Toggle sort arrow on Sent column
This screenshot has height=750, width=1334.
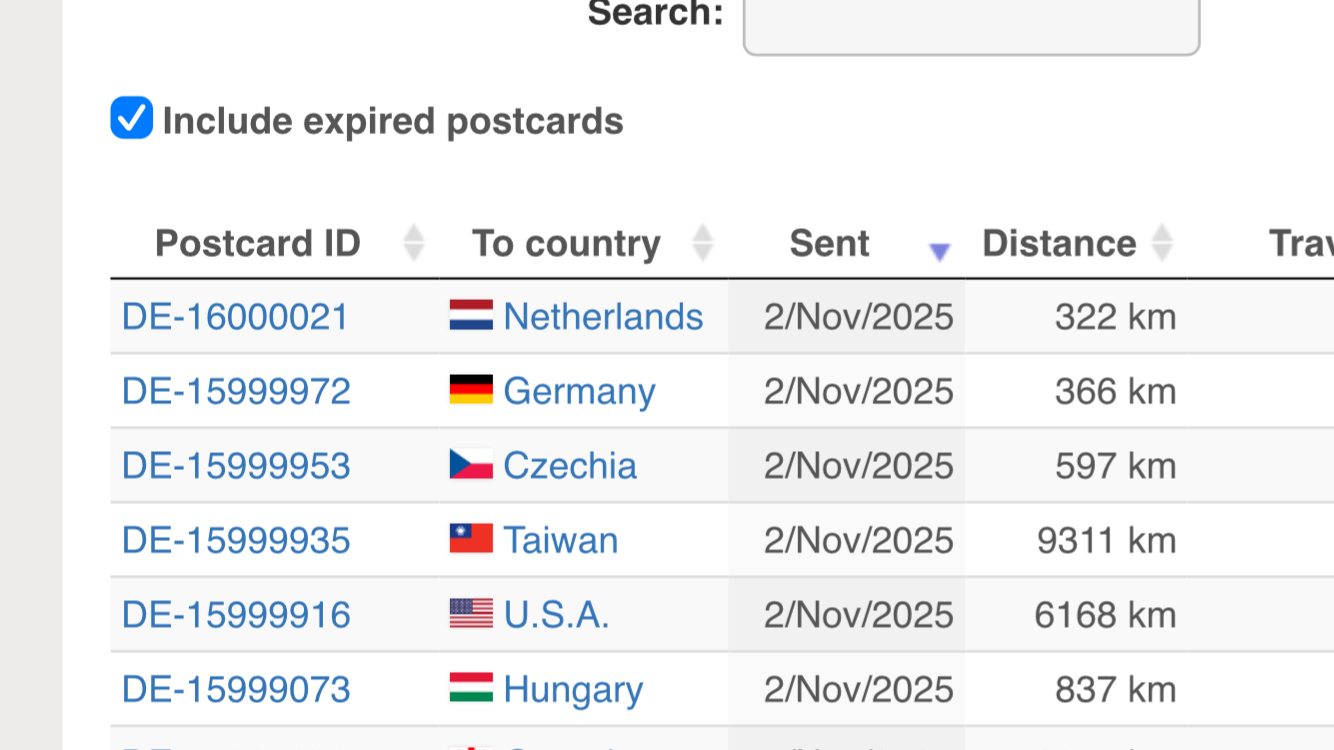(938, 251)
